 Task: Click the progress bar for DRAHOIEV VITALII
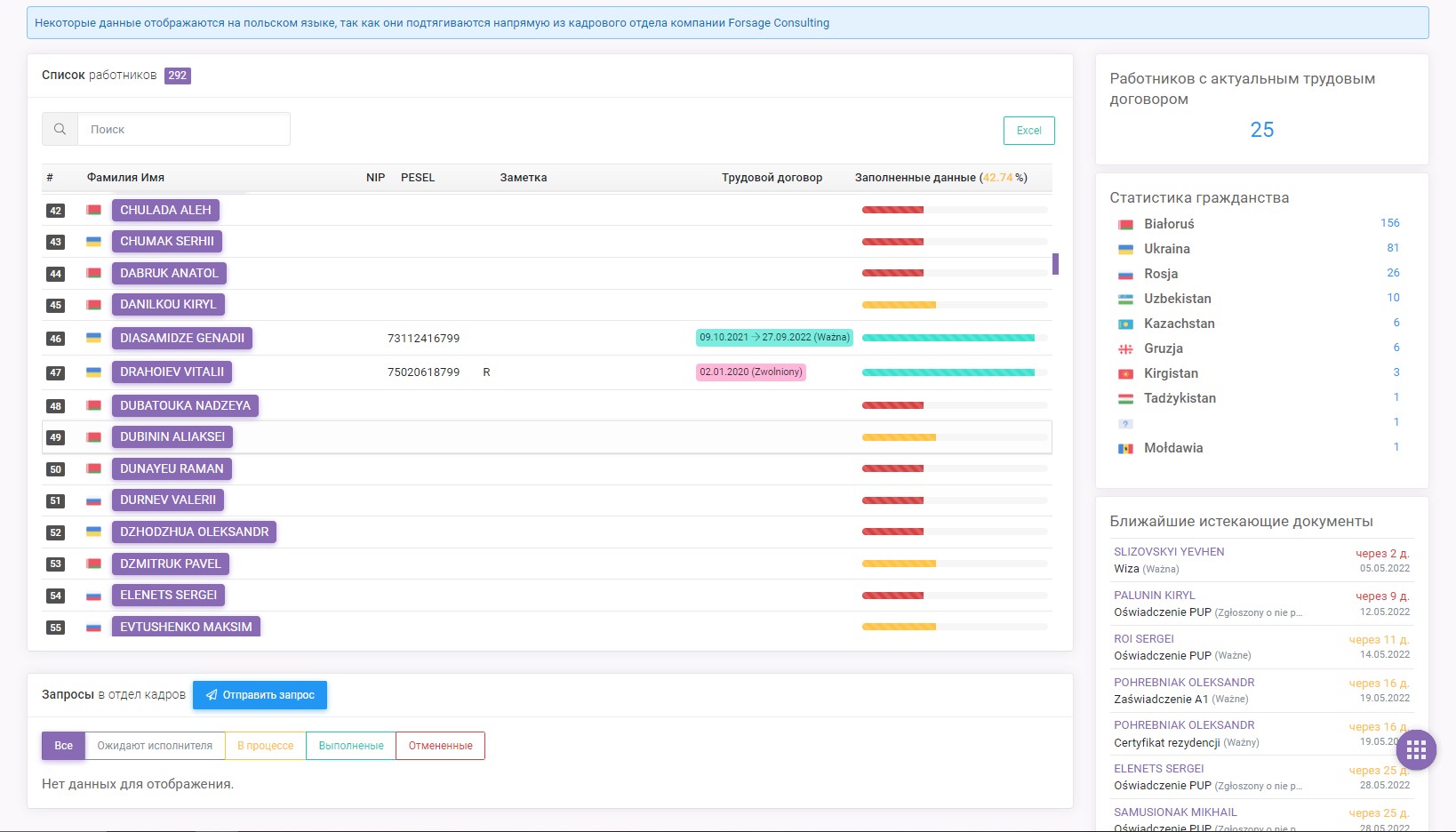955,372
